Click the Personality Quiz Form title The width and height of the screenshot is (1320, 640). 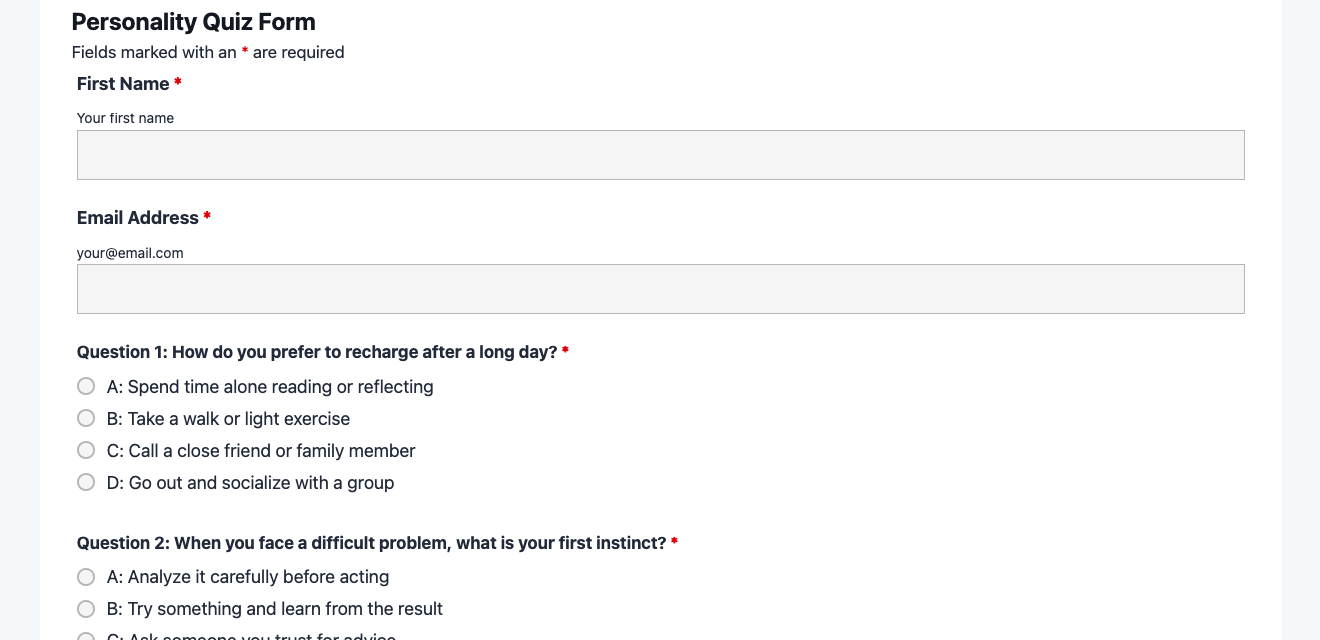tap(193, 22)
